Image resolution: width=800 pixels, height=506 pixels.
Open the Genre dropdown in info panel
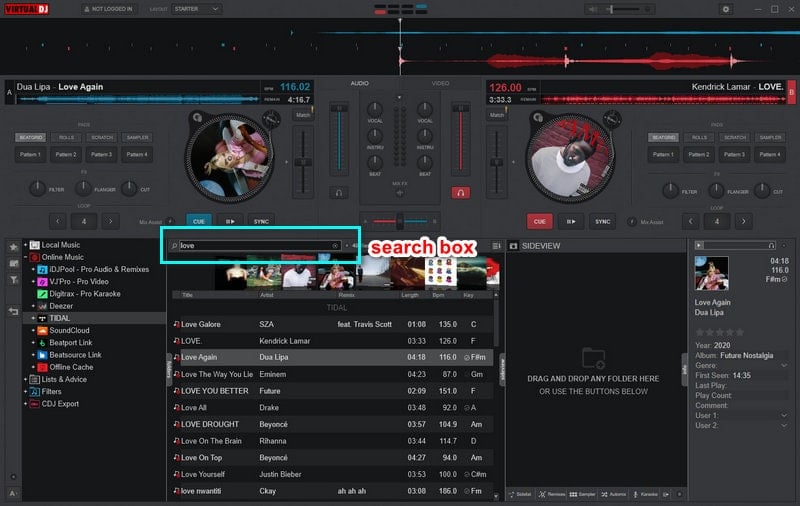coord(784,366)
